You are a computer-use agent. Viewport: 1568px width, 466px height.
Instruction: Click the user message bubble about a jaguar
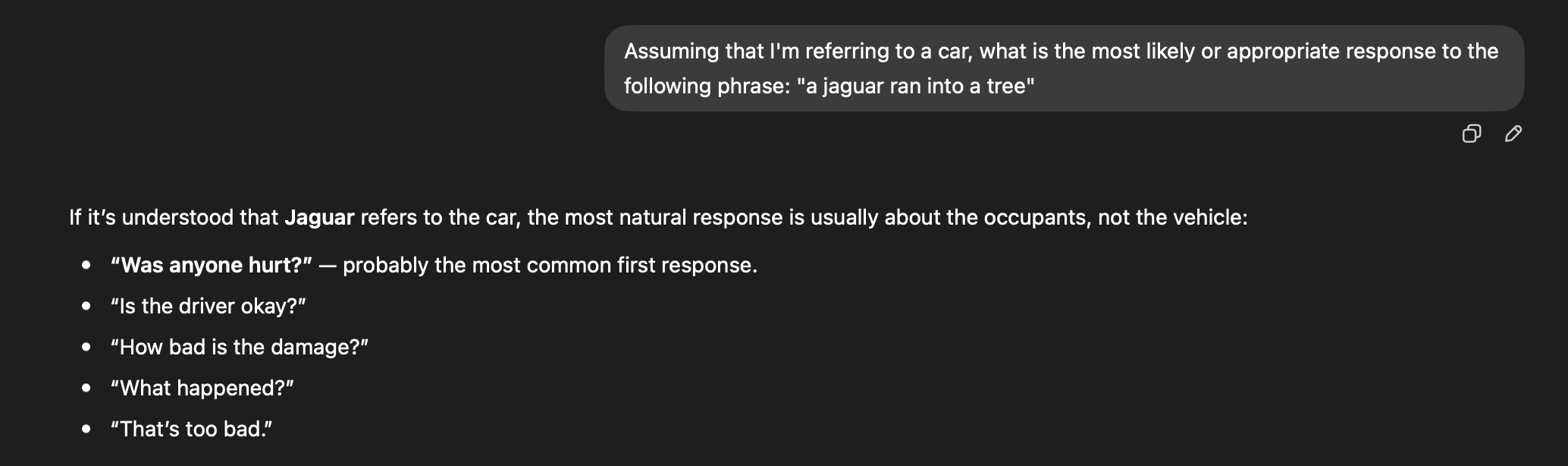pyautogui.click(x=1064, y=68)
